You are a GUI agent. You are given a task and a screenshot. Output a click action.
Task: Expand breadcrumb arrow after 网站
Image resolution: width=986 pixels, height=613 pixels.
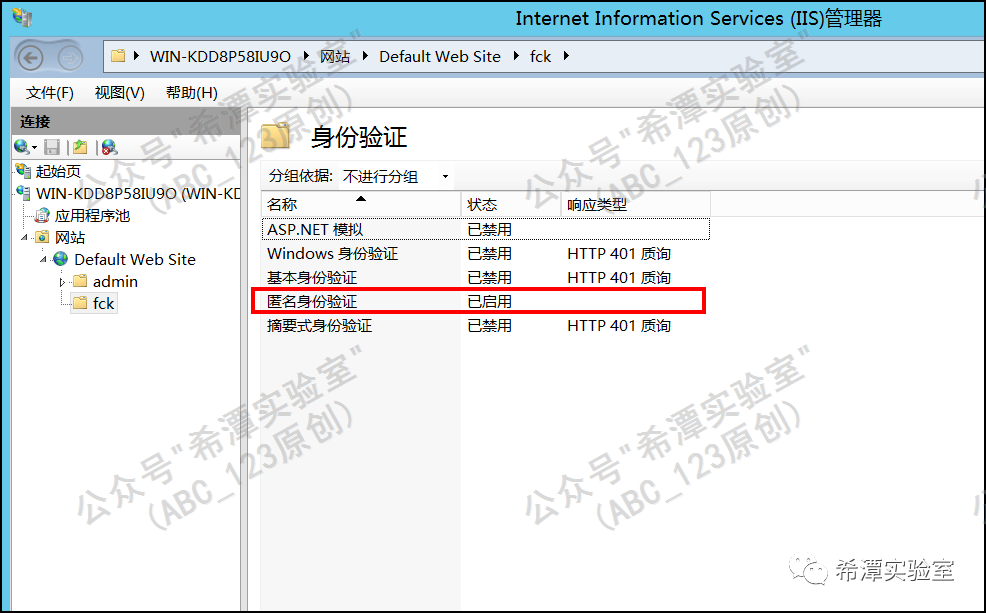click(365, 56)
